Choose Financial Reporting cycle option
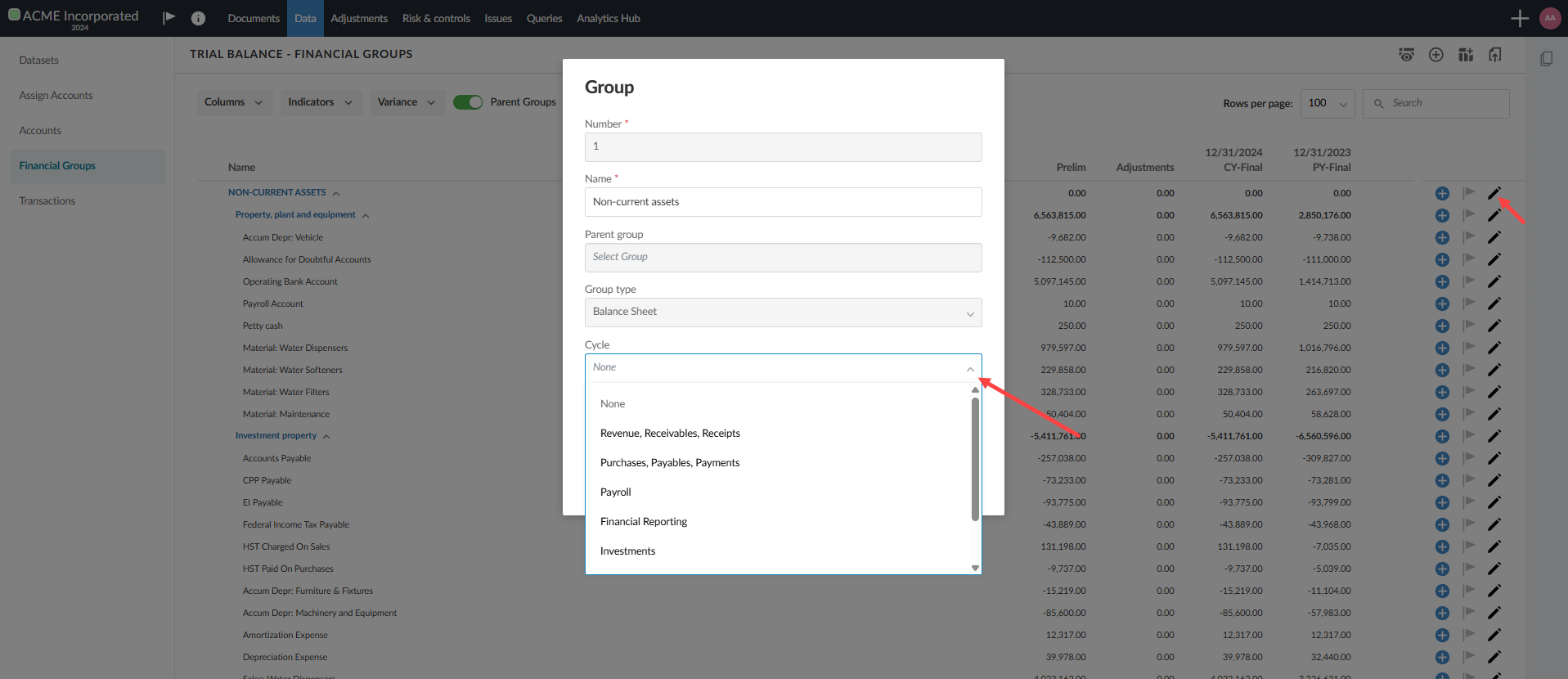Screen dimensions: 1568x679 tap(644, 522)
